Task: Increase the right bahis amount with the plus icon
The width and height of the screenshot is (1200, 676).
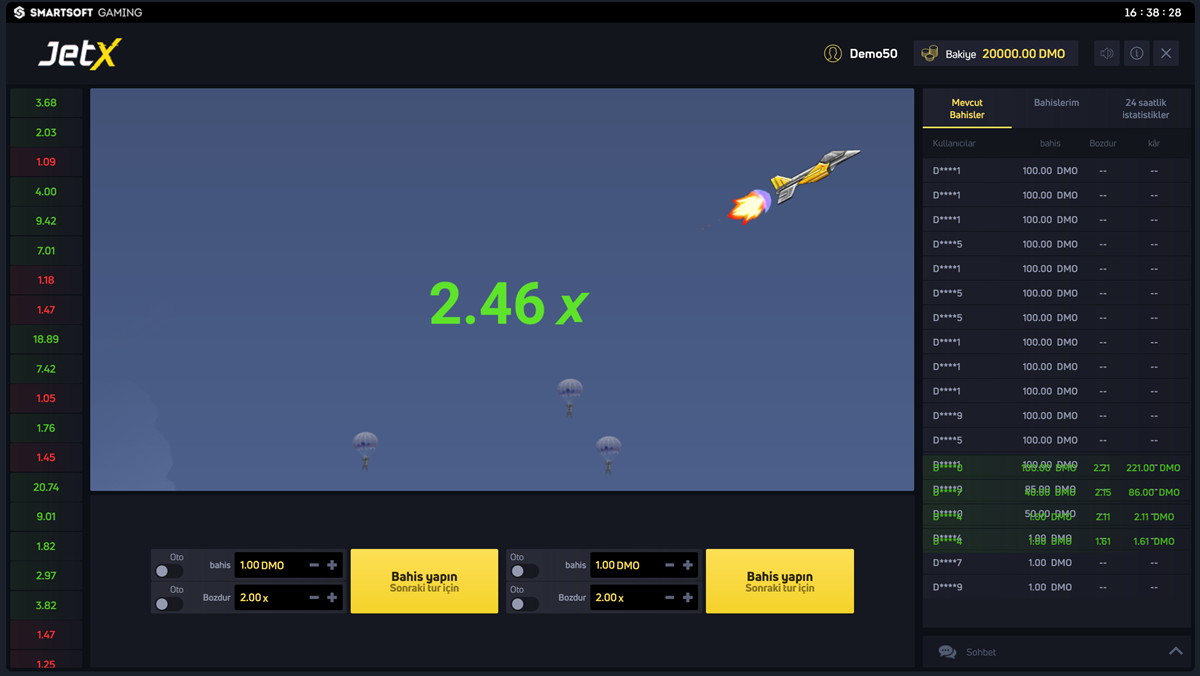Action: pos(686,564)
